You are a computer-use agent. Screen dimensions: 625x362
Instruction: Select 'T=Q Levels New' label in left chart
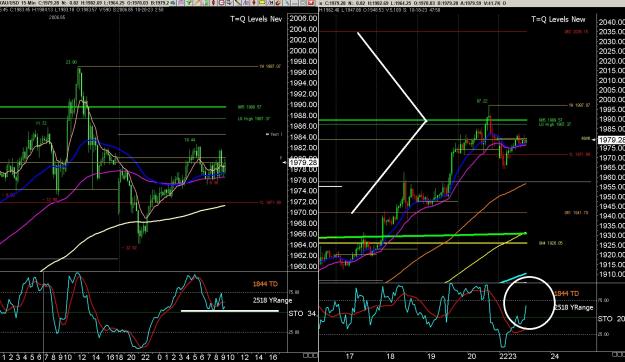tap(256, 19)
